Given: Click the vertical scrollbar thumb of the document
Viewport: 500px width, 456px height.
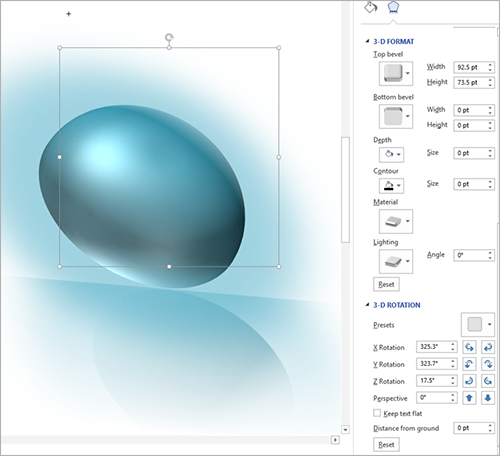Looking at the screenshot, I should 345,190.
